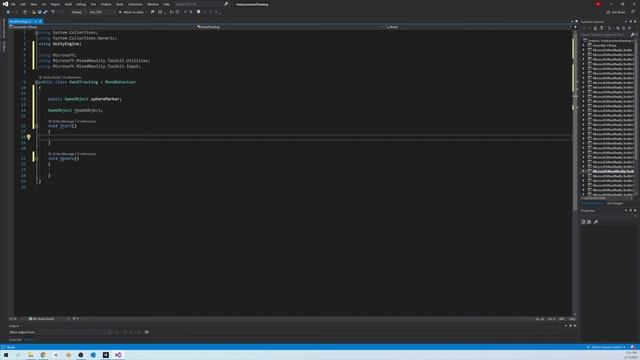Open the HandTracking type navigation dropdown

(x=290, y=27)
